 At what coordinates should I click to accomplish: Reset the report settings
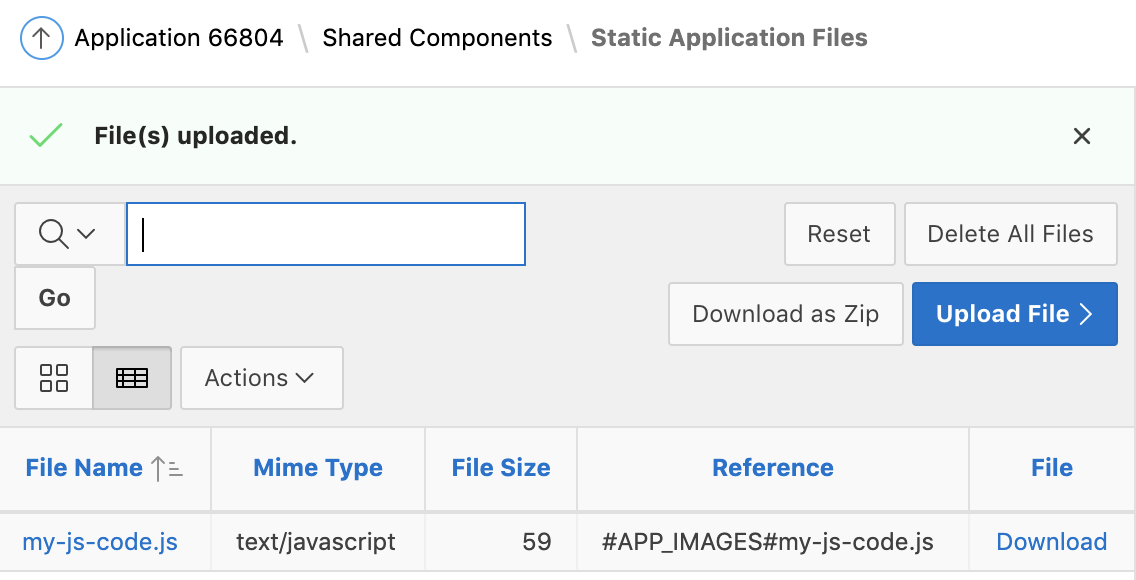coord(838,234)
